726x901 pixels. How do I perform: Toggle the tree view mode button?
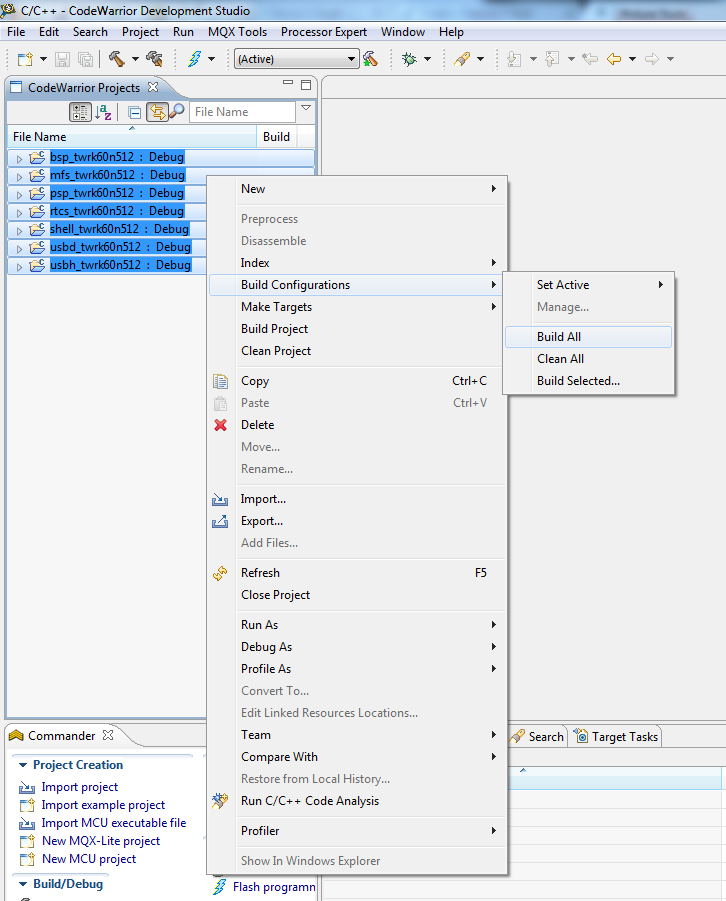pos(80,112)
